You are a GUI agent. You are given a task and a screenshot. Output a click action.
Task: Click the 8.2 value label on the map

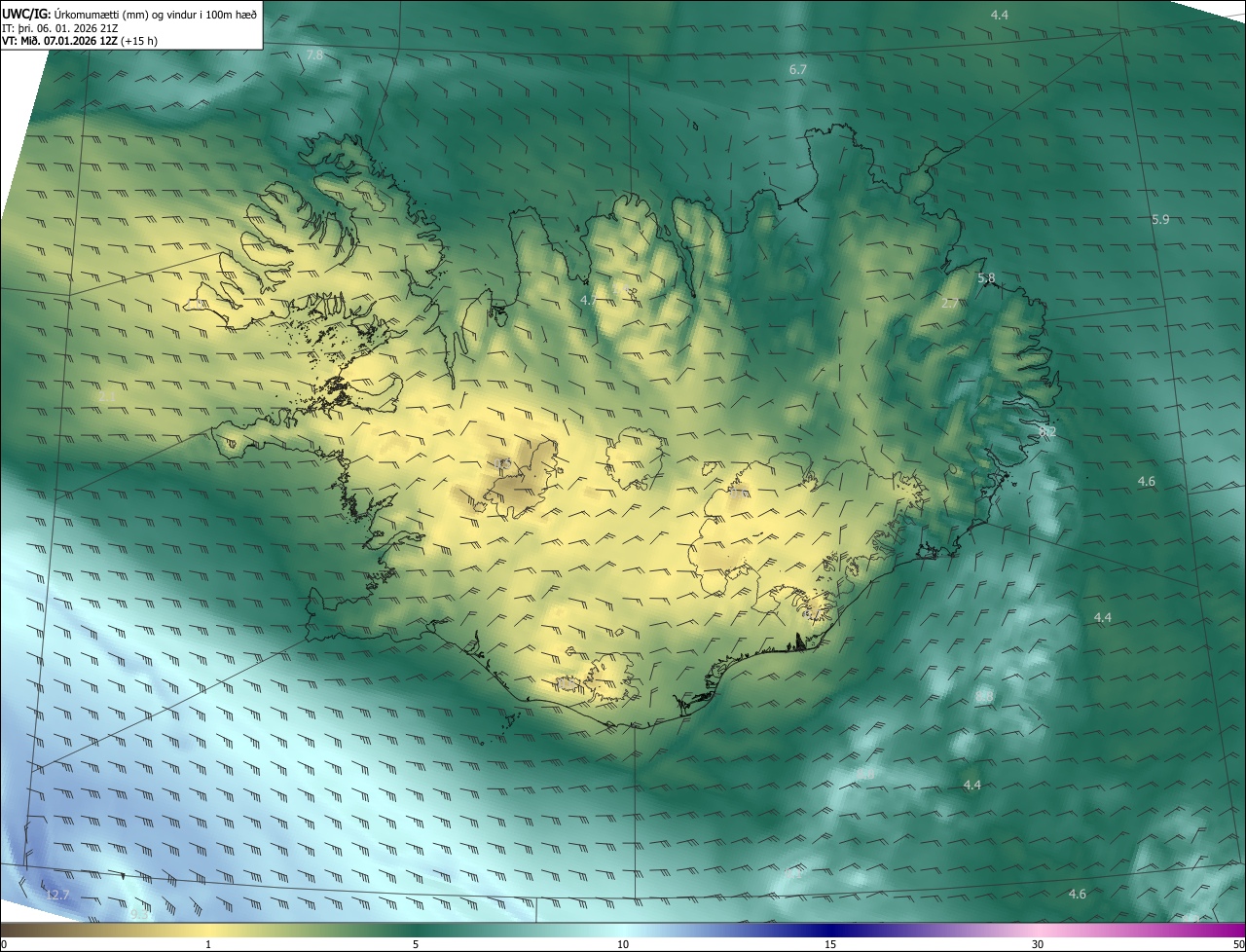(x=1047, y=431)
